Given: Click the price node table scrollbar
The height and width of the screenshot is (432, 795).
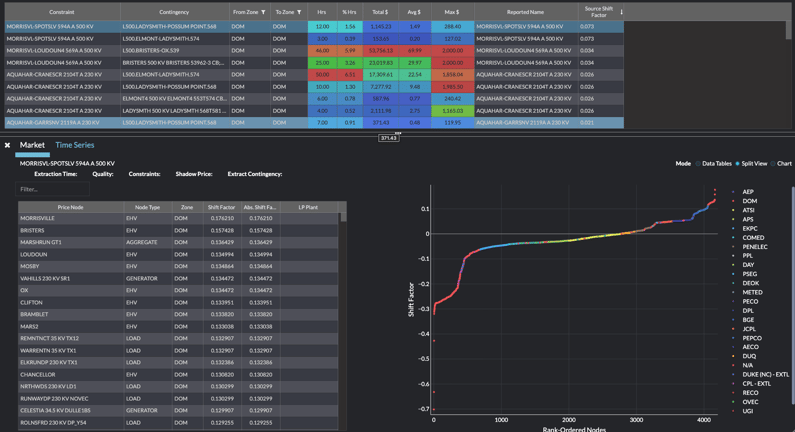Looking at the screenshot, I should click(343, 217).
